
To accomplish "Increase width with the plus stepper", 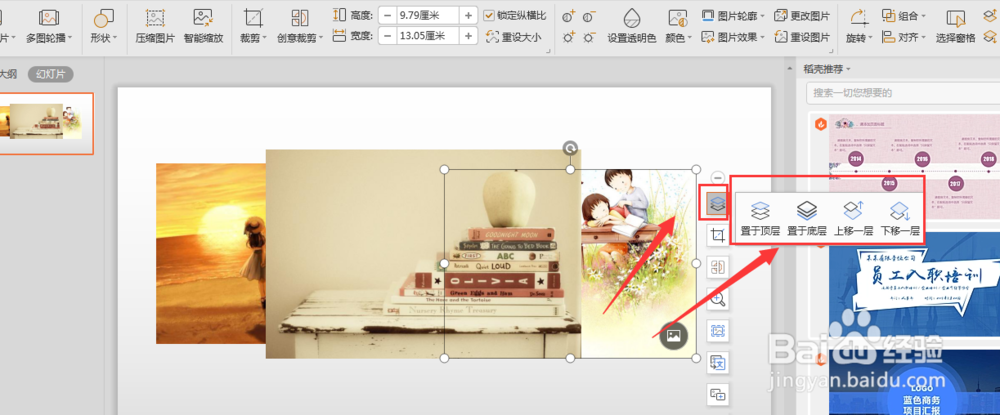I will (468, 36).
